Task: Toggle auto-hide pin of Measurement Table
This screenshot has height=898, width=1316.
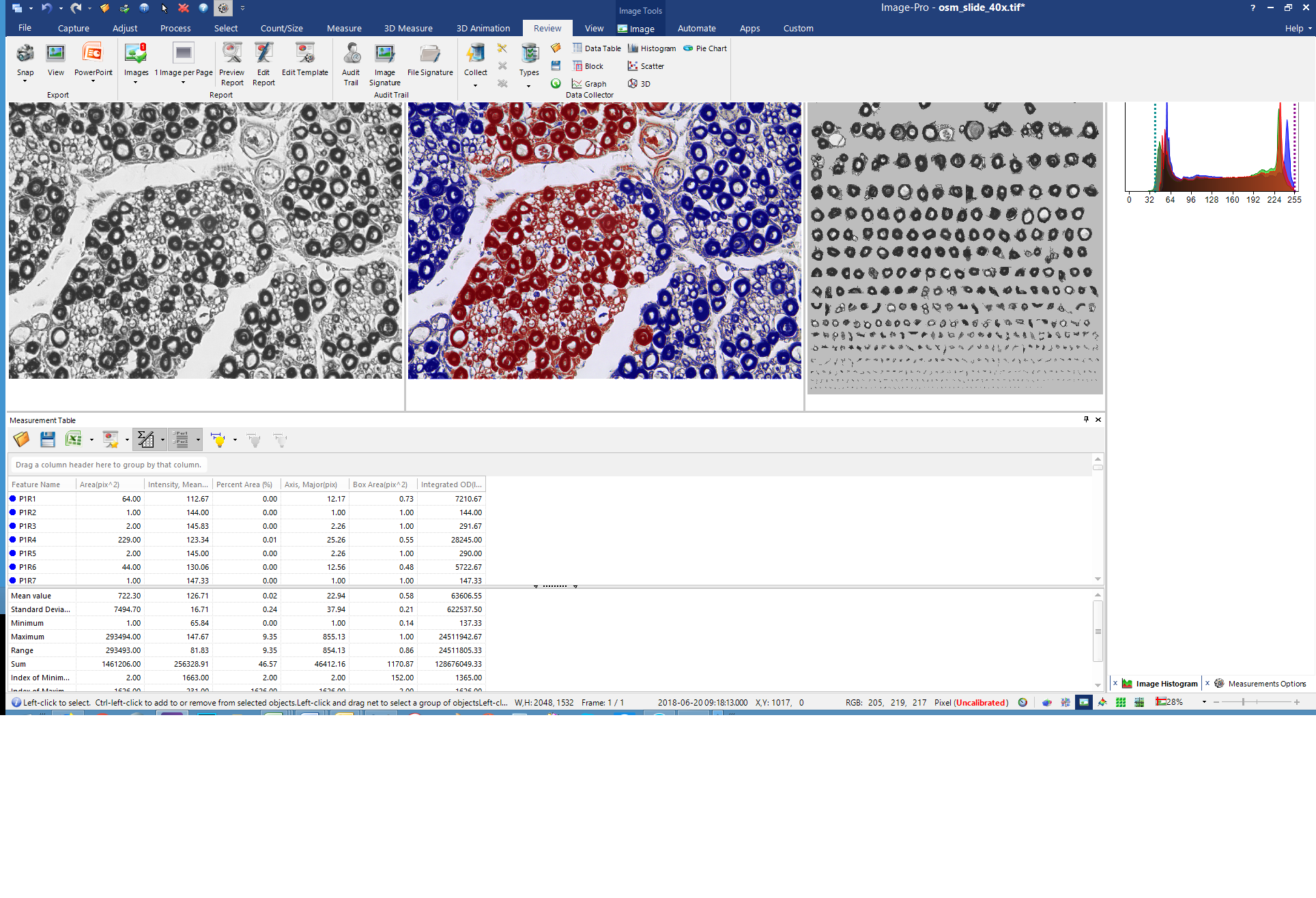Action: 1086,420
